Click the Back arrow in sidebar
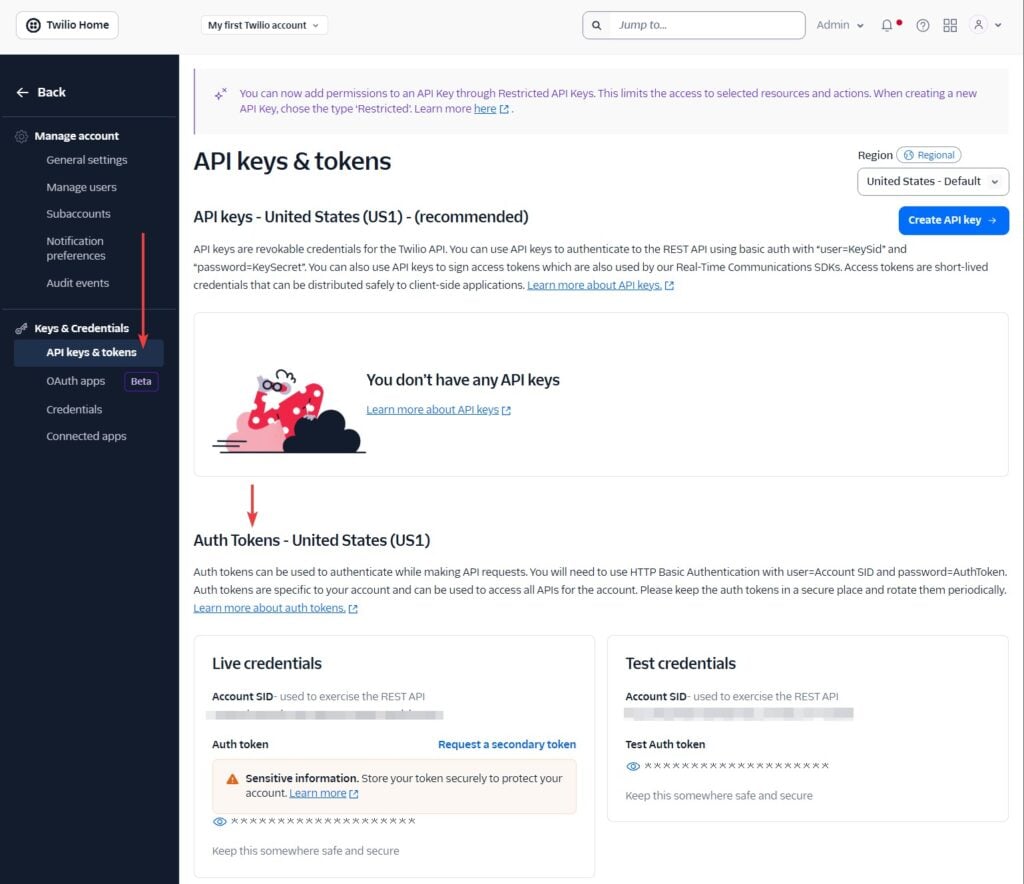 pyautogui.click(x=23, y=92)
